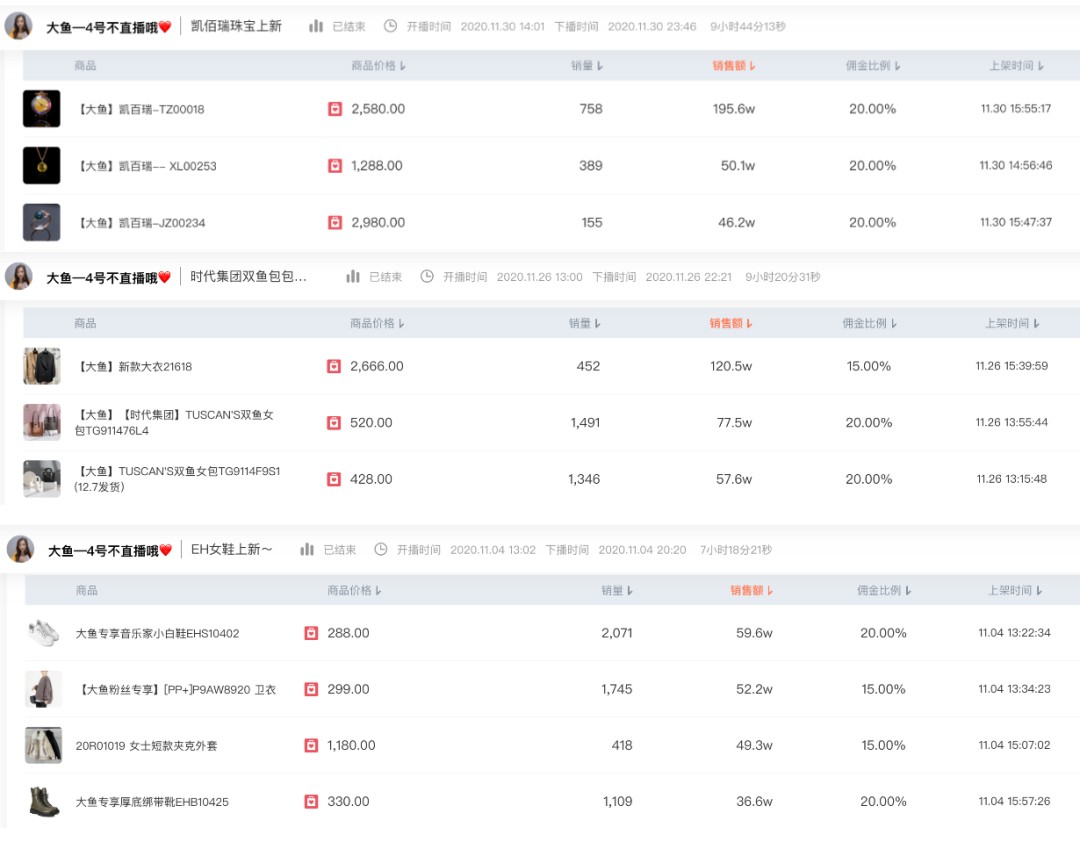Sort jewelry session table by 商品价格
Screen dimensions: 1080x842
(378, 65)
